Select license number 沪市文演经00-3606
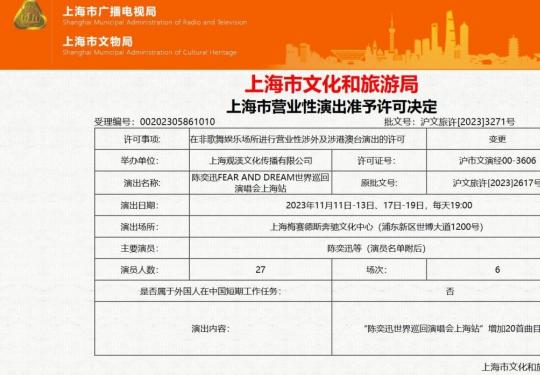The height and width of the screenshot is (375, 540). (497, 161)
